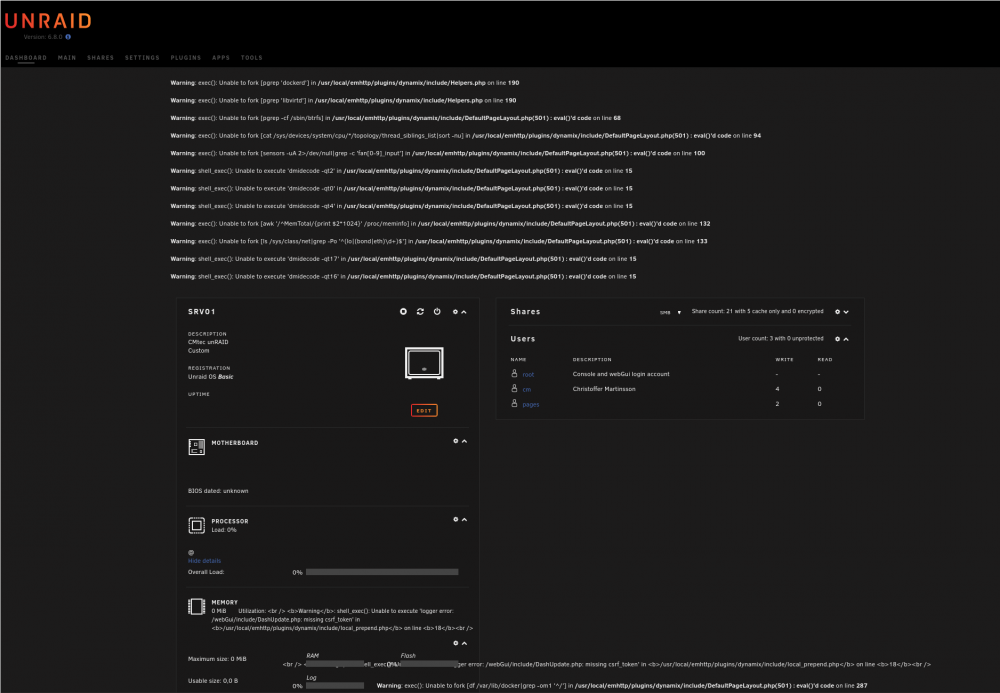Viewport: 1000px width, 693px height.
Task: Open Users panel settings gear
Action: [837, 339]
